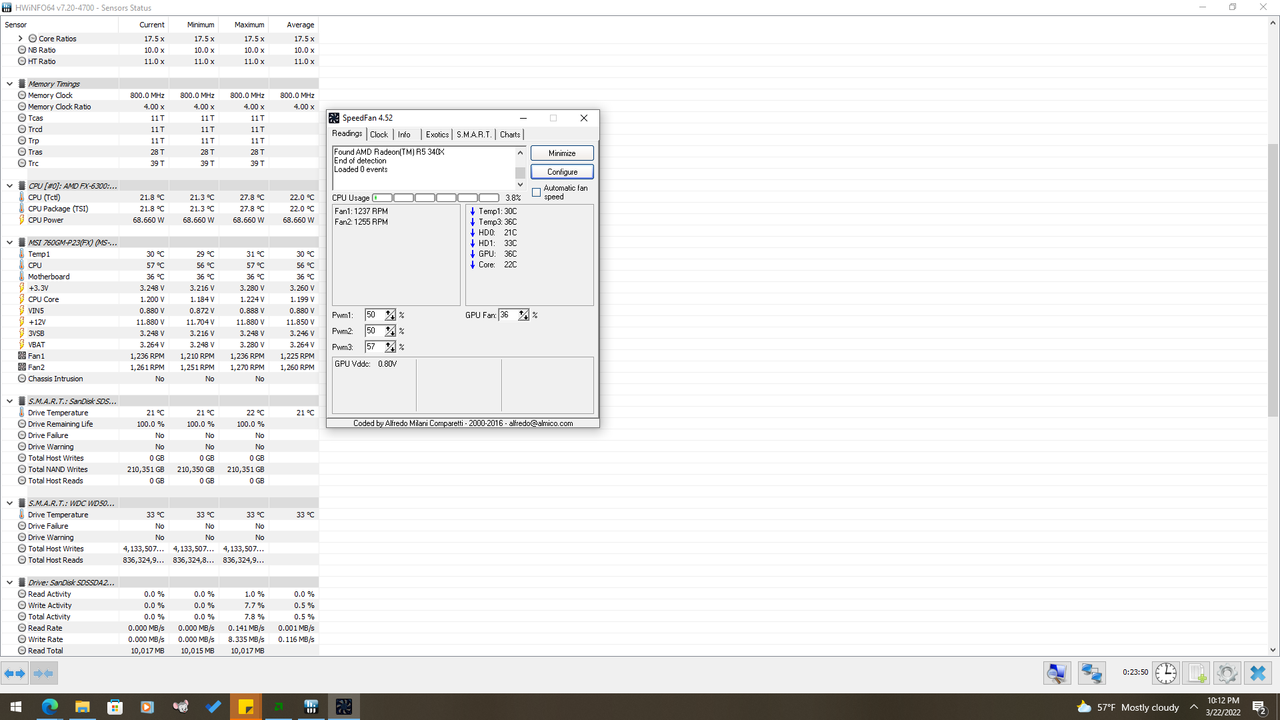Click the lightning icon on CPU Power row

pyautogui.click(x=22, y=220)
